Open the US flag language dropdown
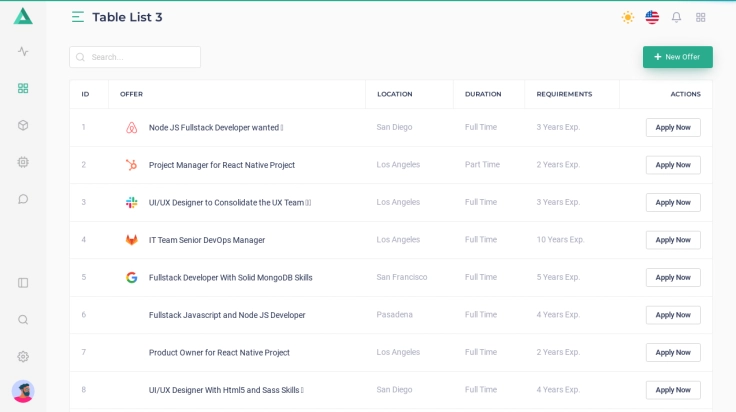The width and height of the screenshot is (736, 412). [x=652, y=17]
